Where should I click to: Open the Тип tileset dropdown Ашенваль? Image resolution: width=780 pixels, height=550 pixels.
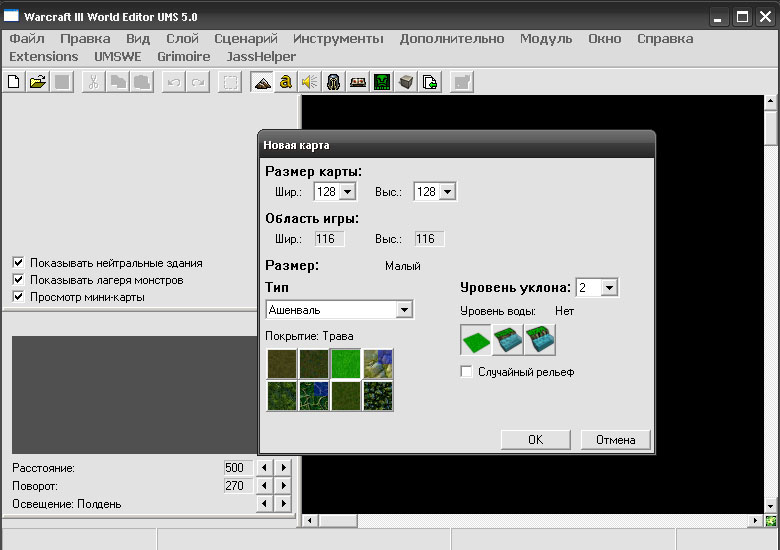[x=404, y=310]
